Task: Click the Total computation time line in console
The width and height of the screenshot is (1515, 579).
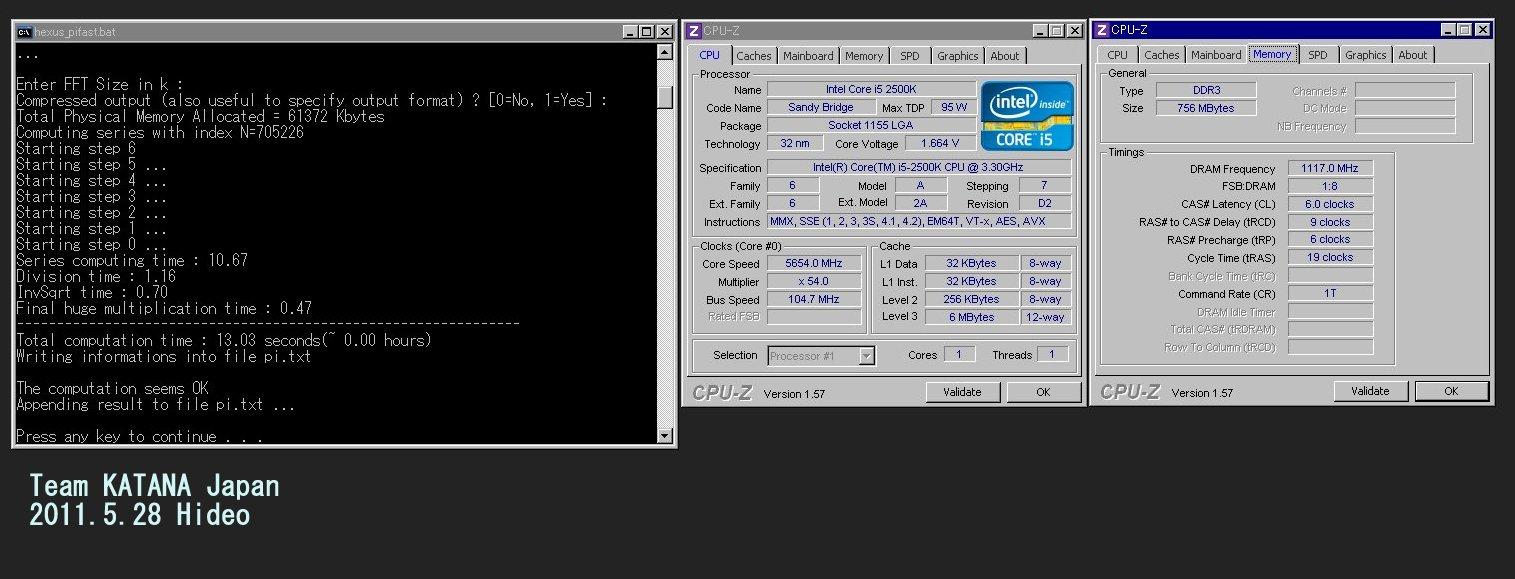Action: click(224, 341)
